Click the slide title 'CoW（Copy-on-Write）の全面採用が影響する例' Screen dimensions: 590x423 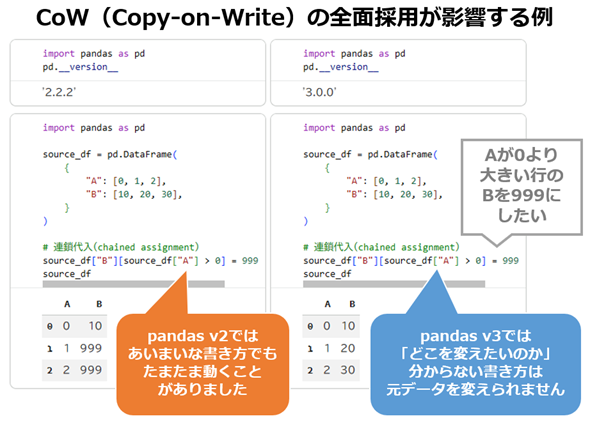(294, 17)
